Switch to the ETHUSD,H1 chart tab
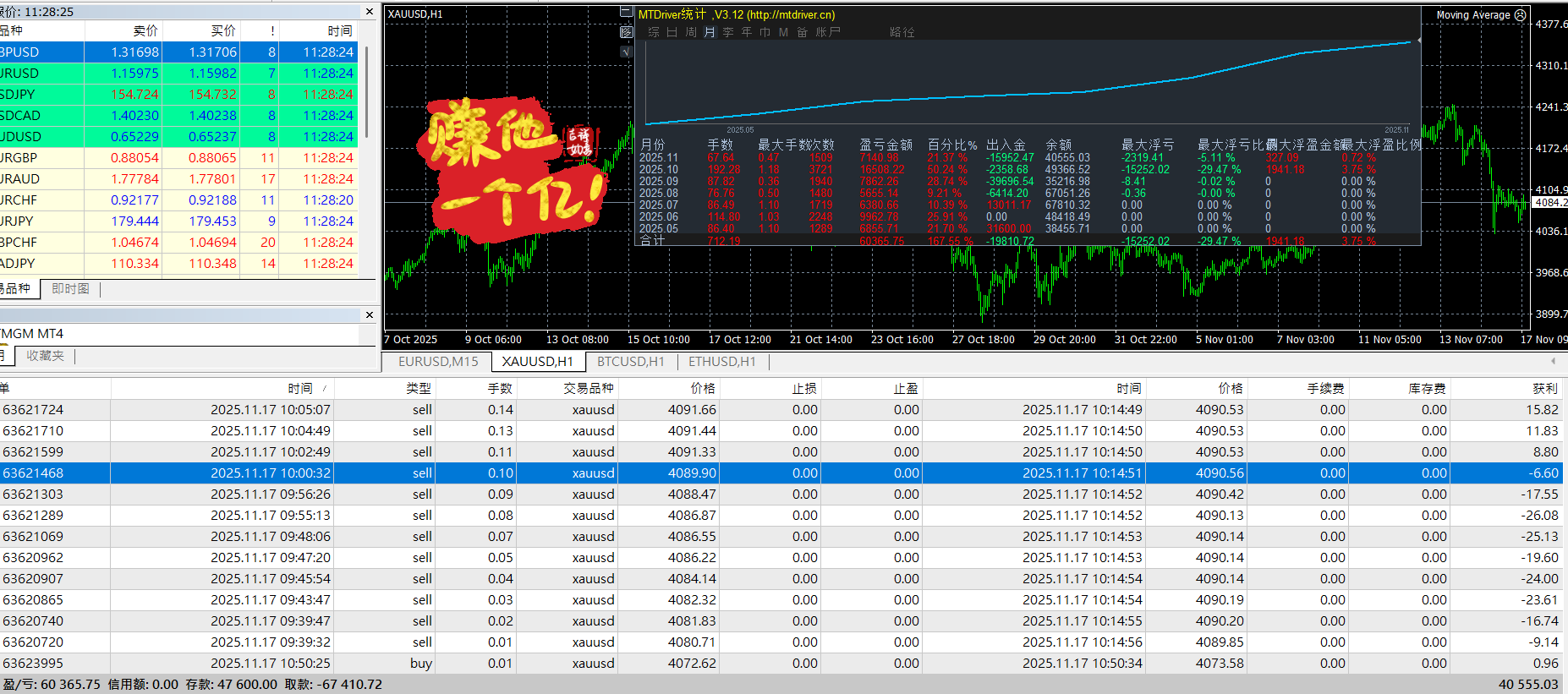 722,362
